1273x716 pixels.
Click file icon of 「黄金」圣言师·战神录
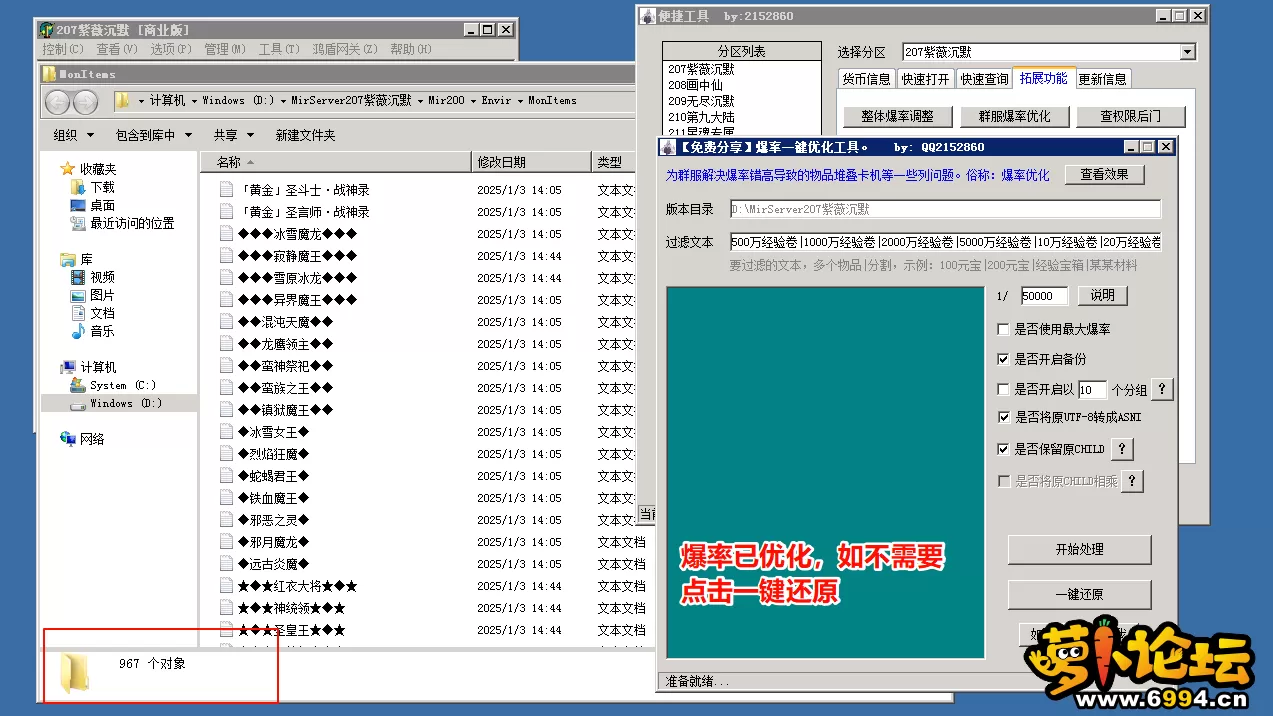[x=227, y=212]
